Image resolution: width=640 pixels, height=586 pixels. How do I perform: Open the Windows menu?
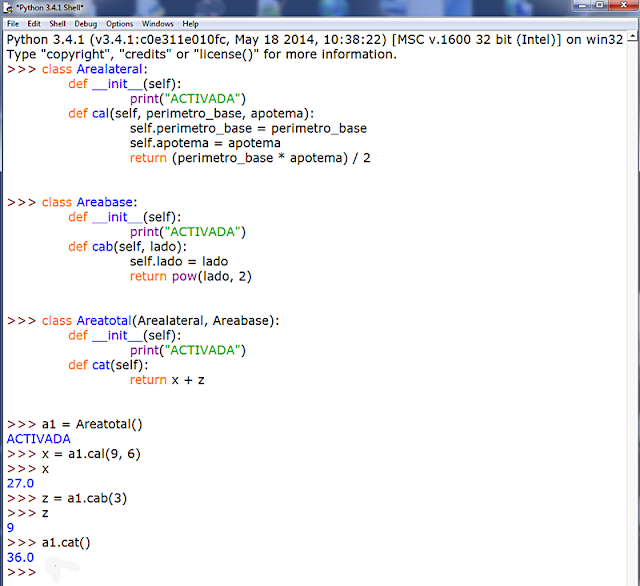(158, 24)
